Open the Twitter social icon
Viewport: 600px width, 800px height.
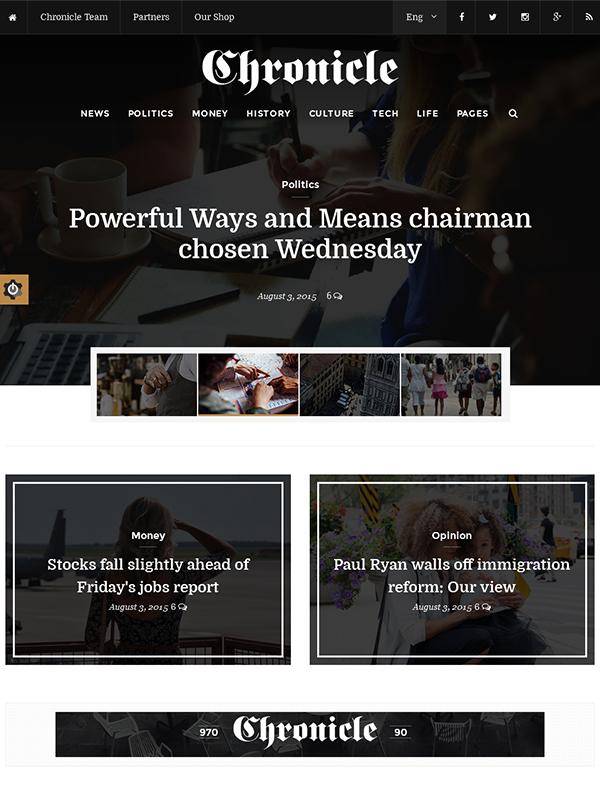(x=492, y=17)
